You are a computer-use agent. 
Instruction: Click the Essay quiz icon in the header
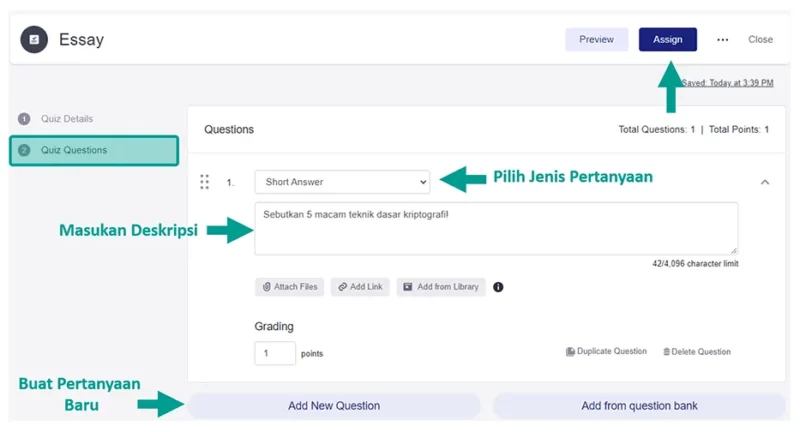(34, 39)
